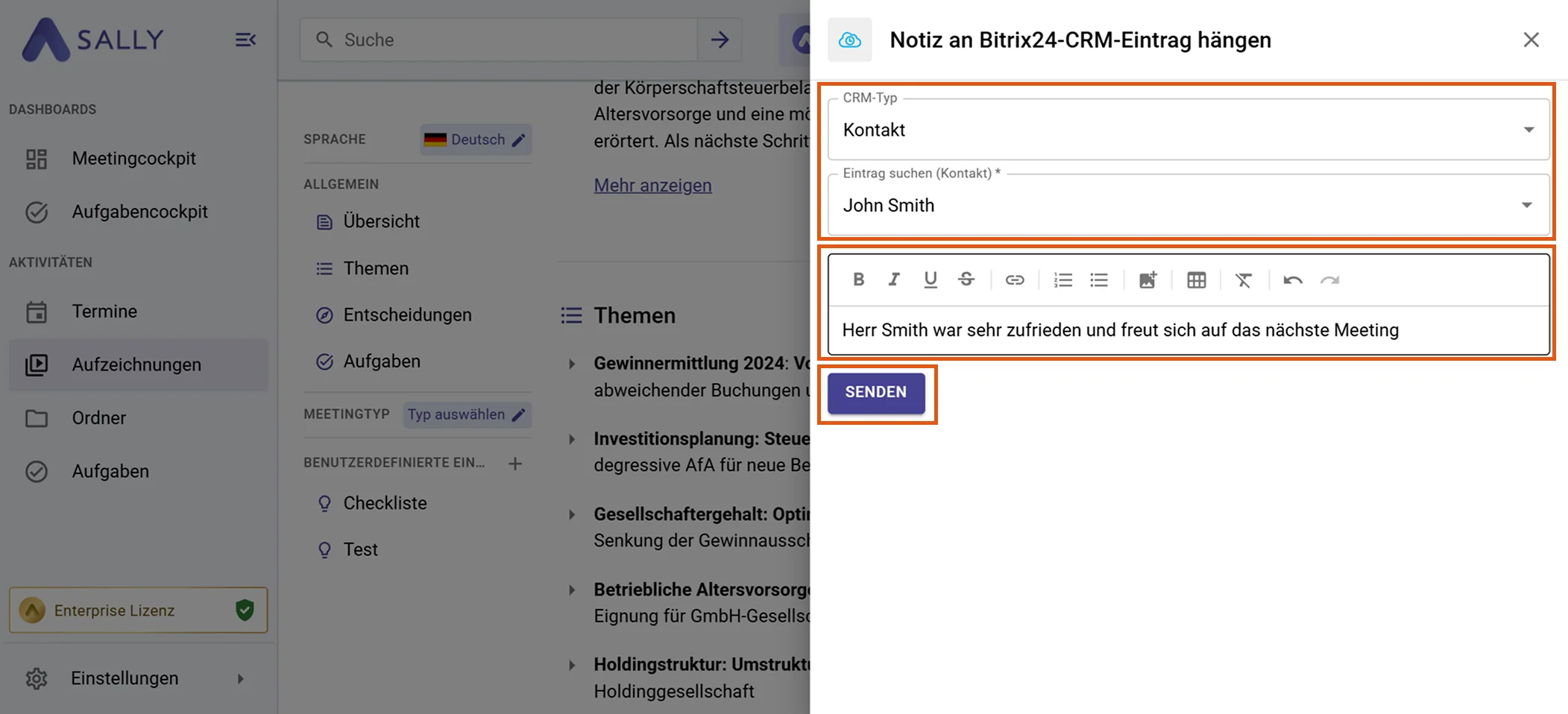Click into the note text area
Viewport: 1568px width, 714px height.
coord(1188,330)
